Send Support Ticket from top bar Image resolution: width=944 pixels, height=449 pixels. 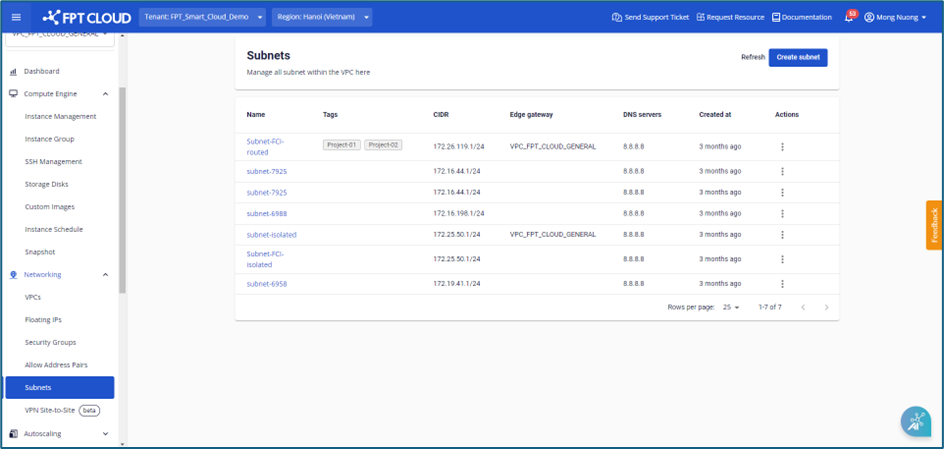650,17
